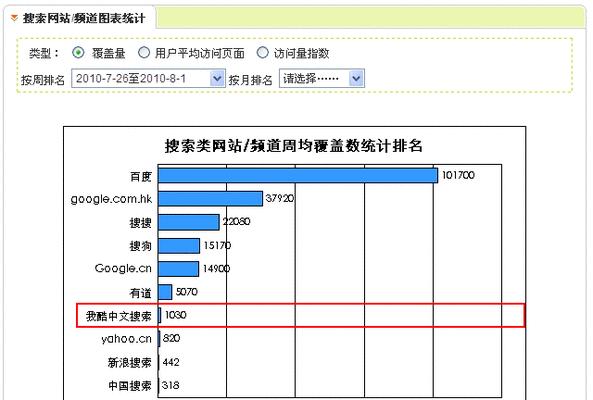This screenshot has height=400, width=593.
Task: Click the 有道 axis label
Action: pos(141,293)
